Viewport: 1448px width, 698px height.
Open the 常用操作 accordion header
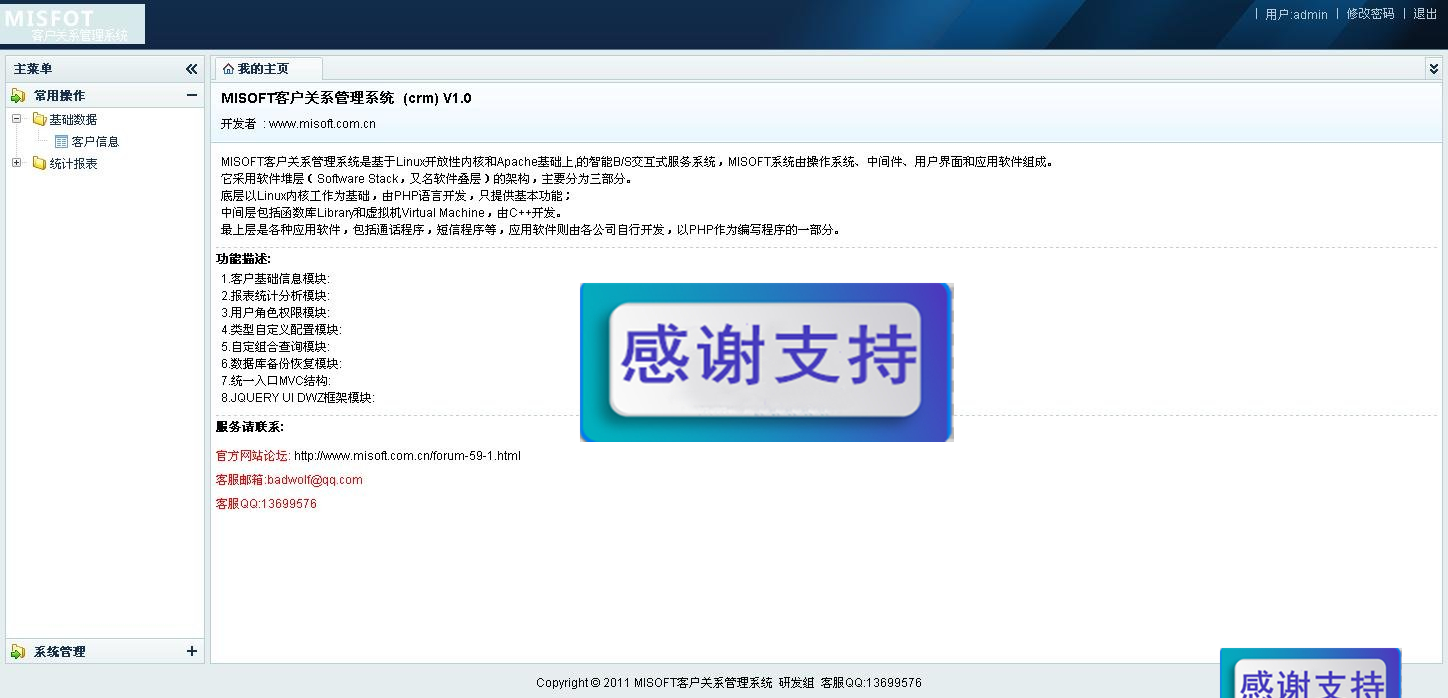click(105, 96)
